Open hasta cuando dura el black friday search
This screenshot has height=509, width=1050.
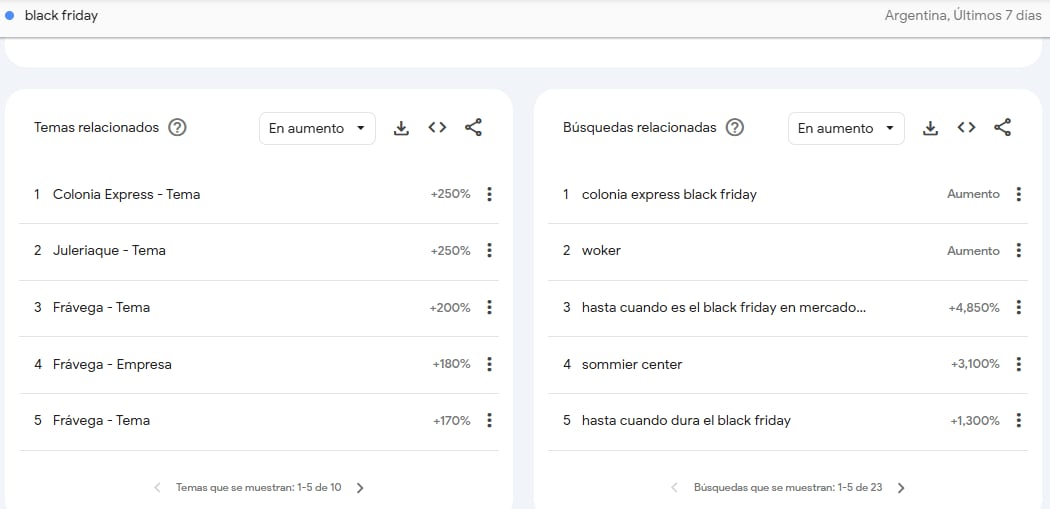pos(686,421)
